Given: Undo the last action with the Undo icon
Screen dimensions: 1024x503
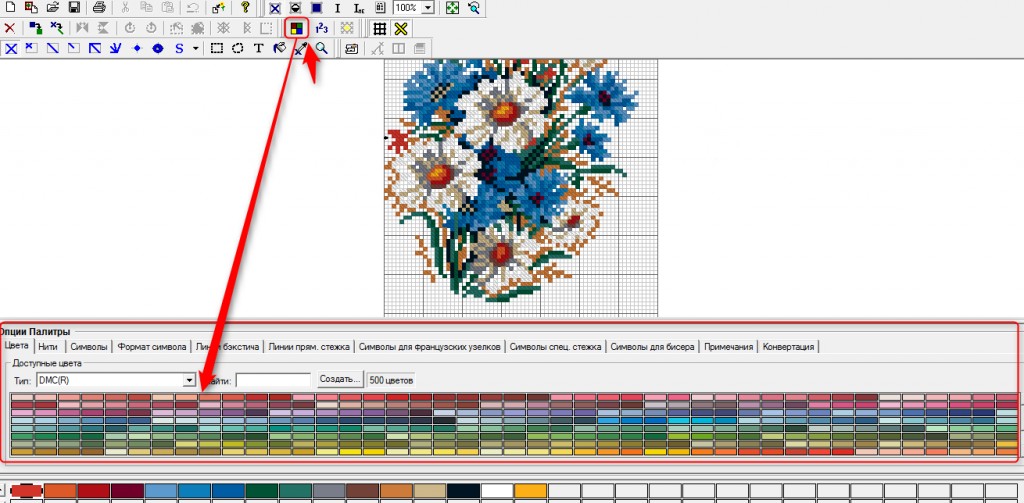Looking at the screenshot, I should (193, 8).
